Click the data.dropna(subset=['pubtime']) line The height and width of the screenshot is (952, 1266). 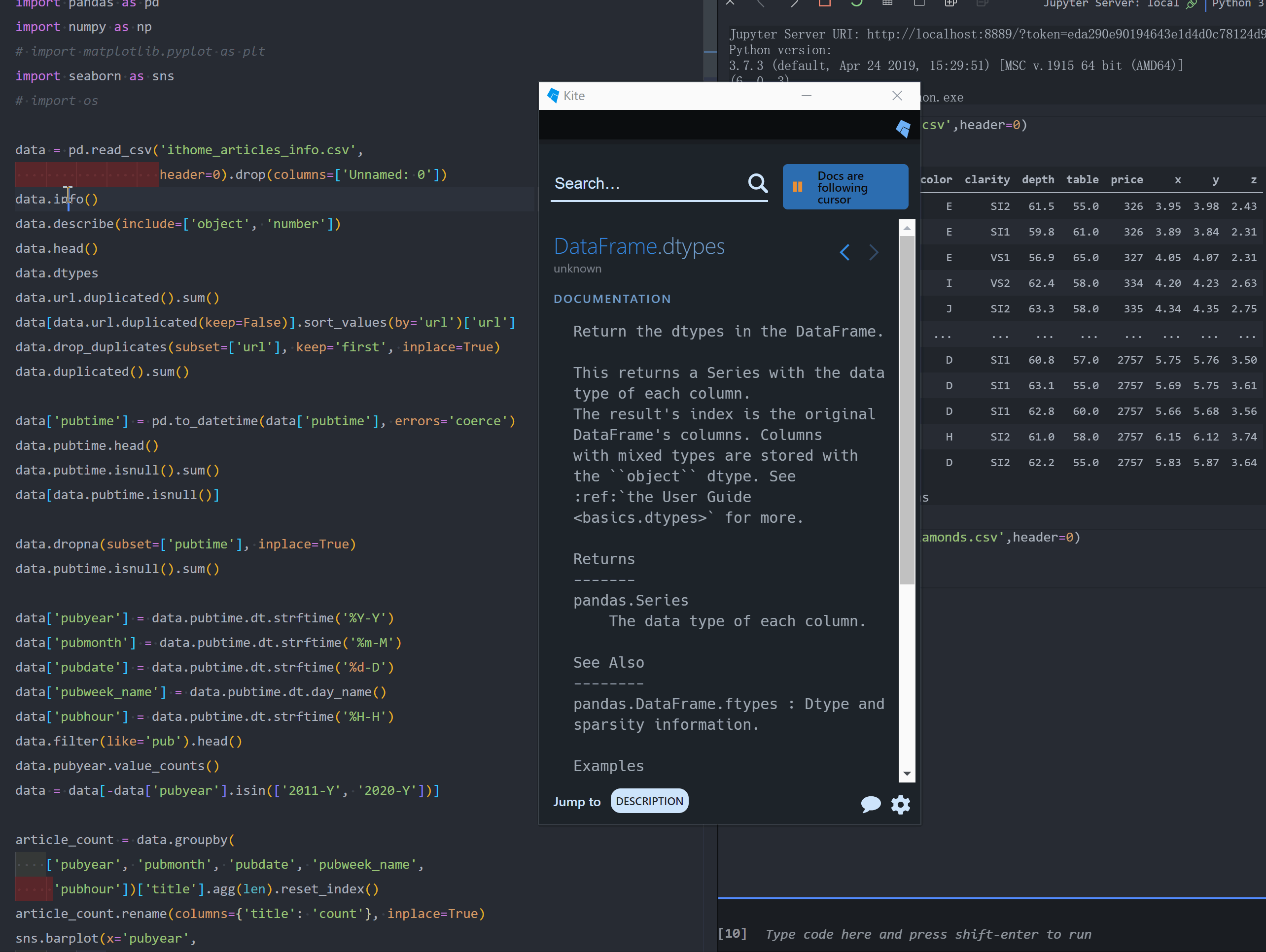pos(185,544)
